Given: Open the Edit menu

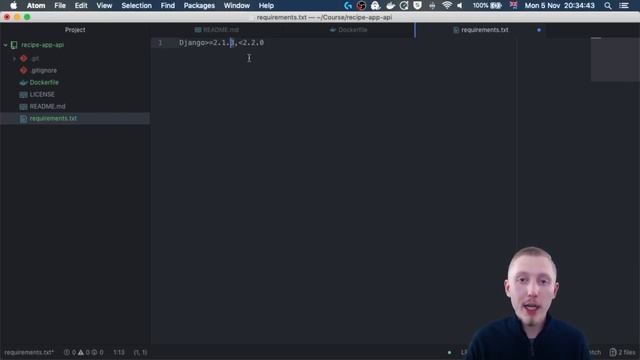Looking at the screenshot, I should pyautogui.click(x=81, y=5).
